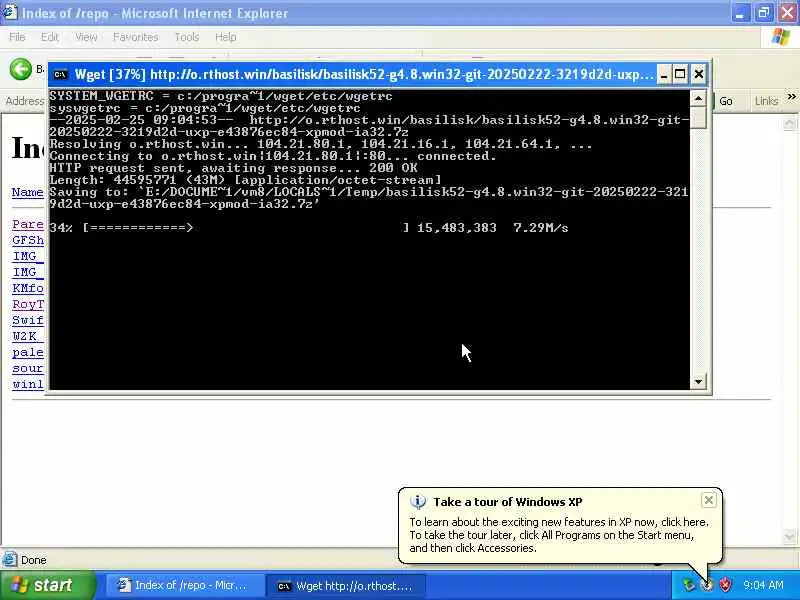800x600 pixels.
Task: Open the winl… link
Action: [28, 384]
